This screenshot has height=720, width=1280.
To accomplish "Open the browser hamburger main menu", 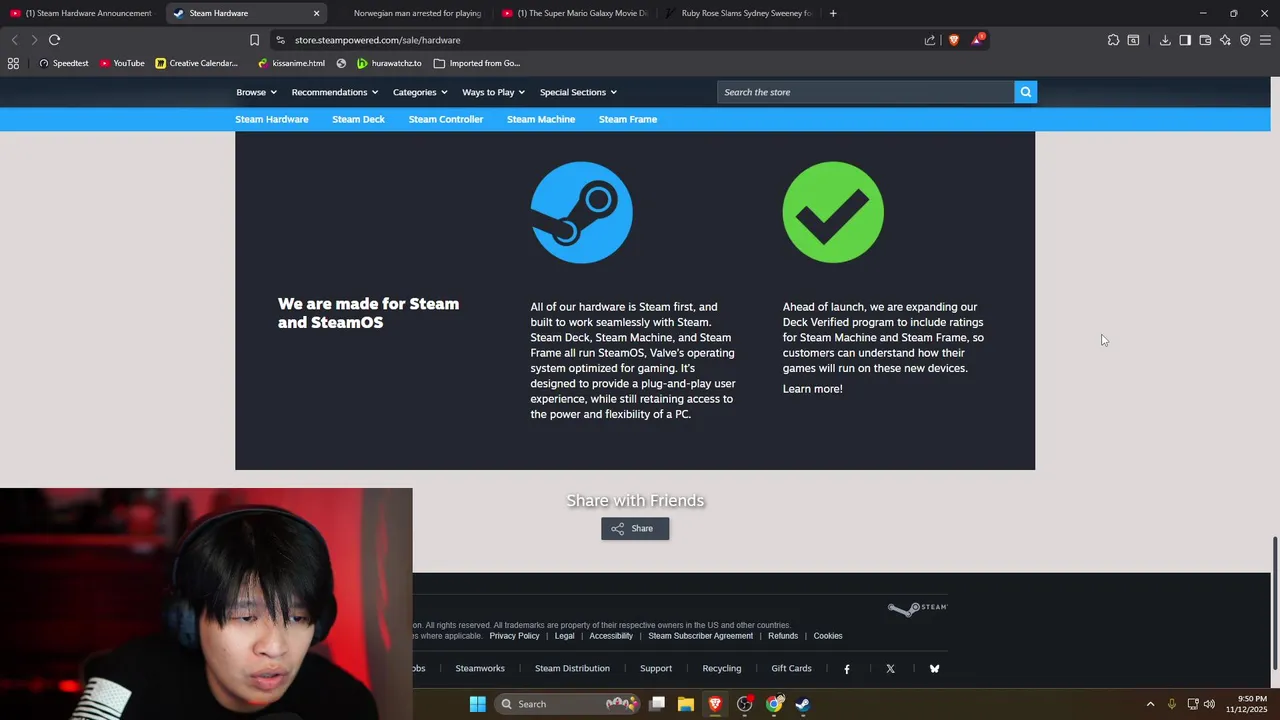I will [x=1265, y=40].
